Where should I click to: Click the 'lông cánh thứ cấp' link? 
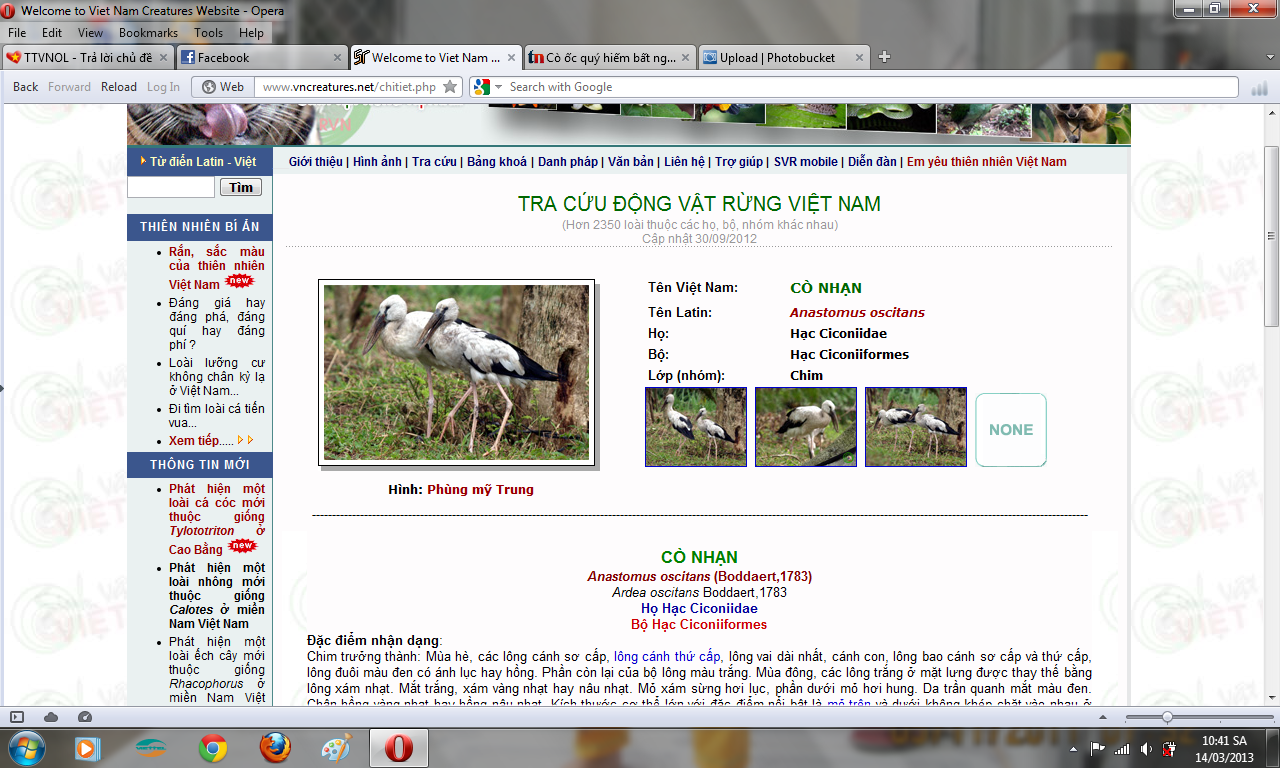pos(669,656)
